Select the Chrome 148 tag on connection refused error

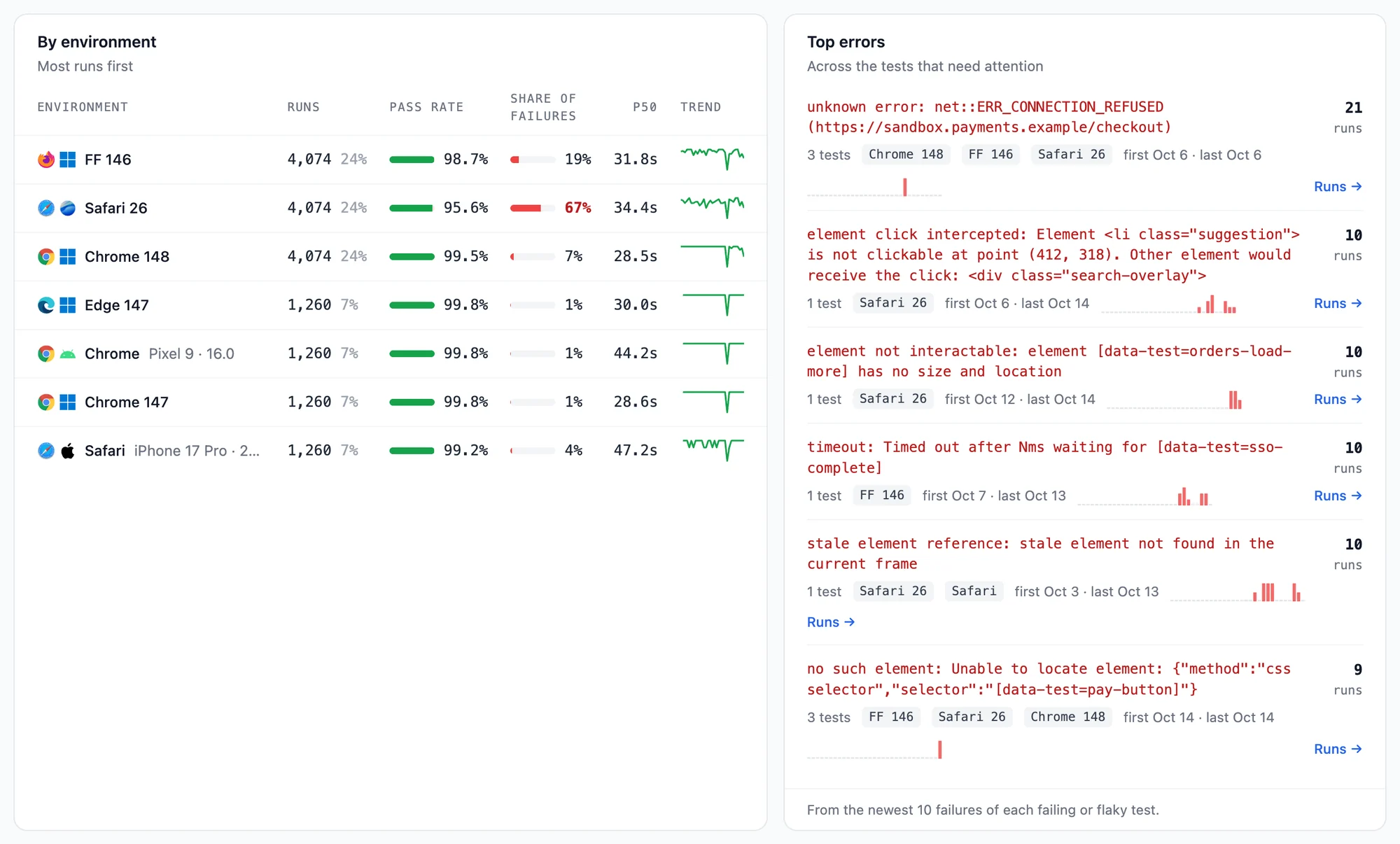click(906, 155)
